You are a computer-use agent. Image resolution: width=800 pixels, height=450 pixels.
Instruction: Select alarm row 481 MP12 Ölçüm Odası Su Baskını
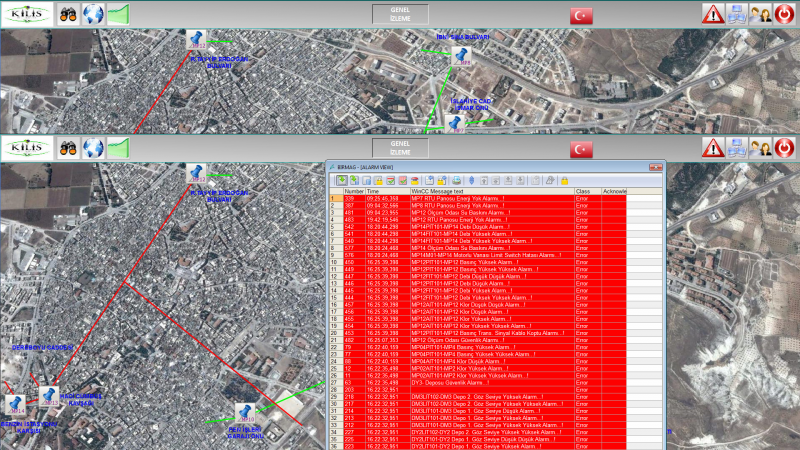478,213
